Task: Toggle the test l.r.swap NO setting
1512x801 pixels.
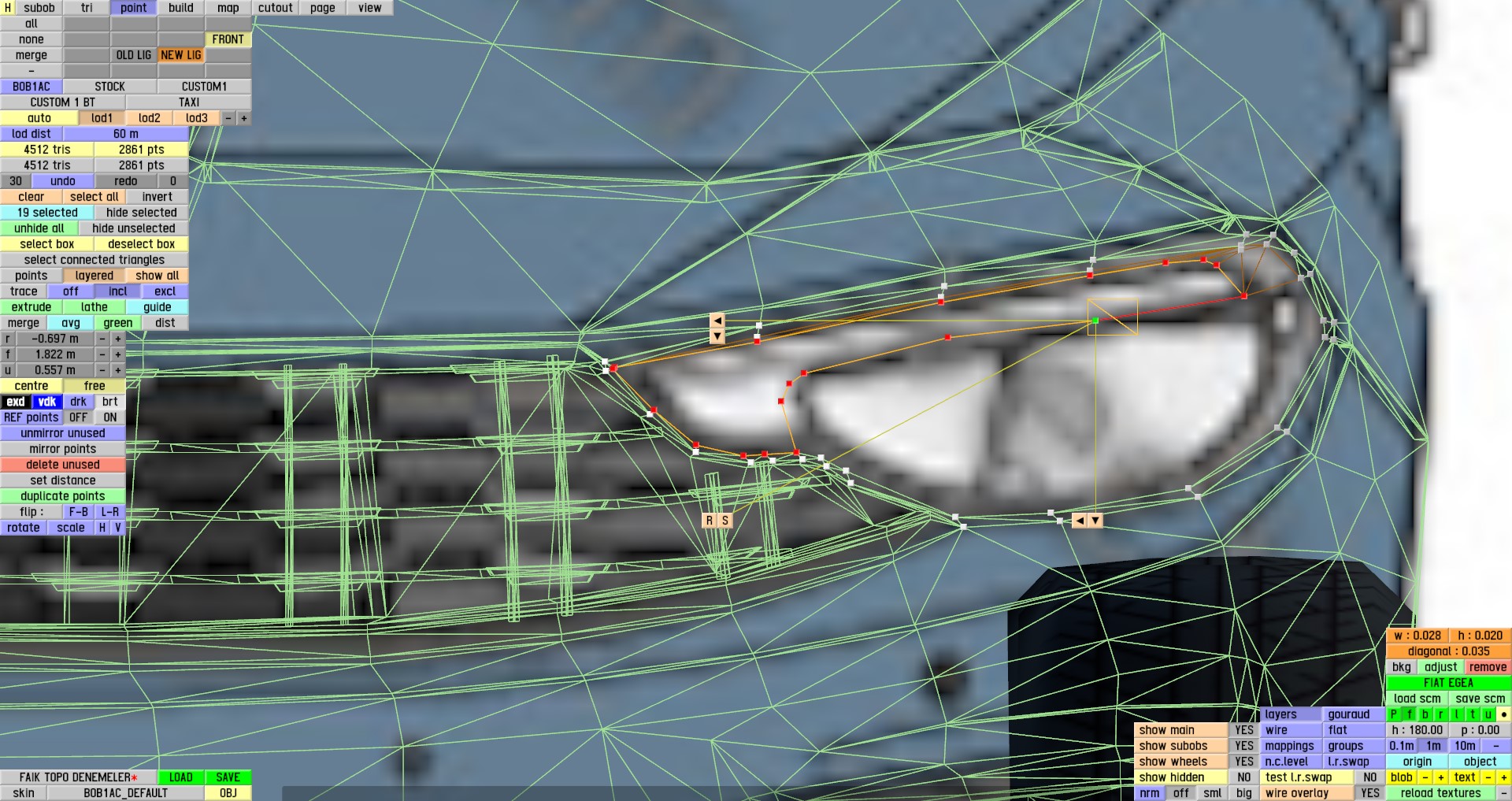Action: click(1370, 777)
